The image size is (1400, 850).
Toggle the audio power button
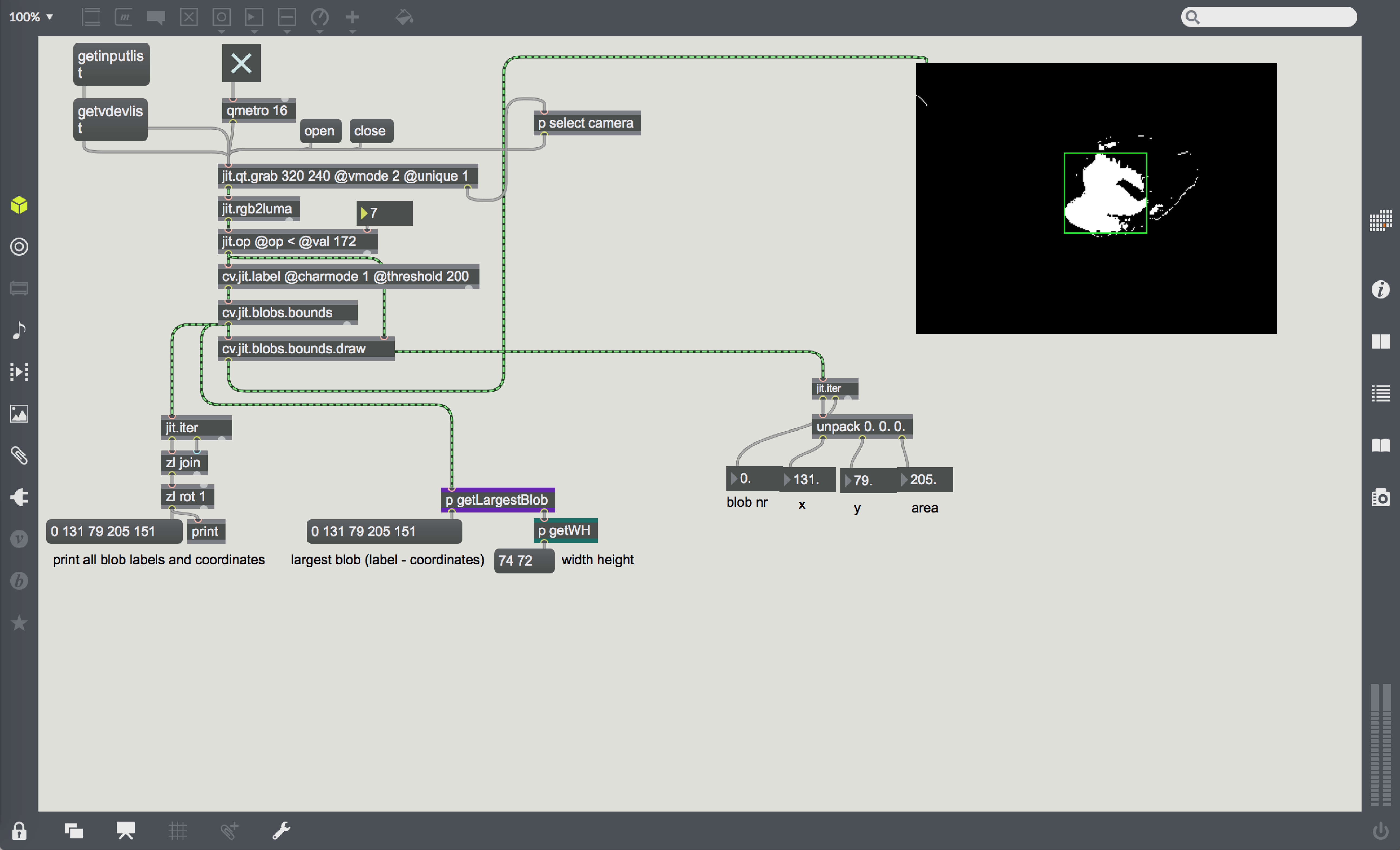pos(1381,831)
